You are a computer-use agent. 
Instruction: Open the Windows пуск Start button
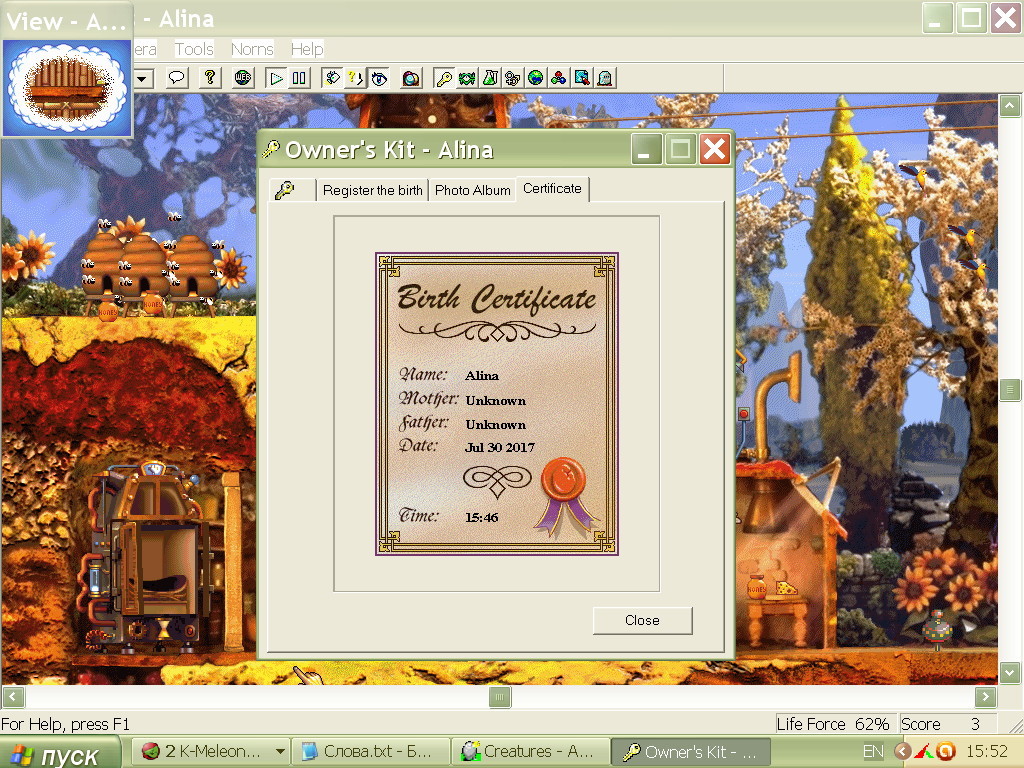60,754
